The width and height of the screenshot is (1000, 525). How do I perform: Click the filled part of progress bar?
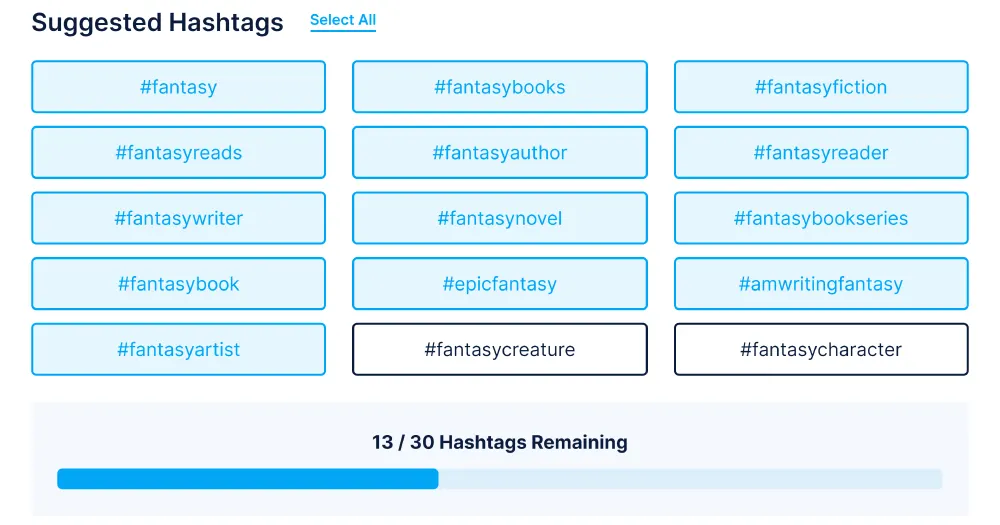(247, 479)
